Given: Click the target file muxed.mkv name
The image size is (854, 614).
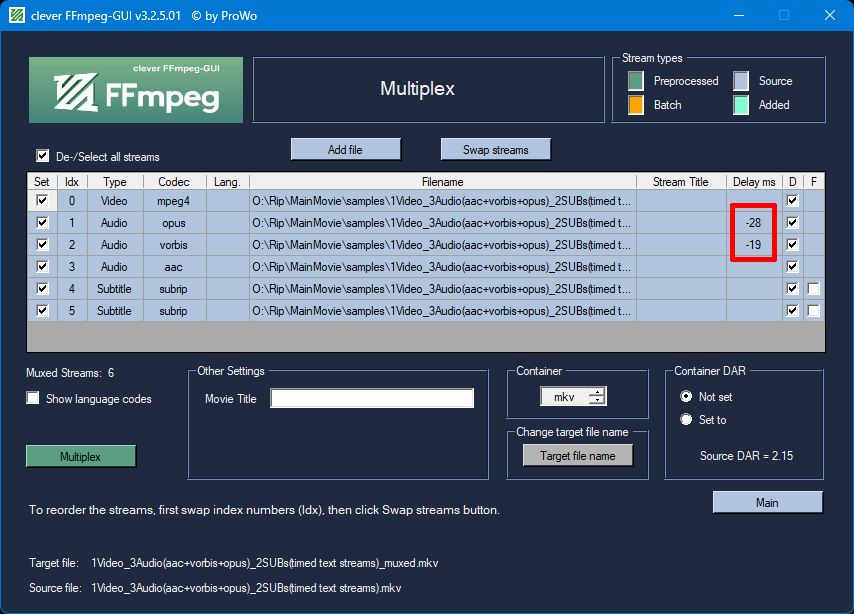Looking at the screenshot, I should coord(265,563).
